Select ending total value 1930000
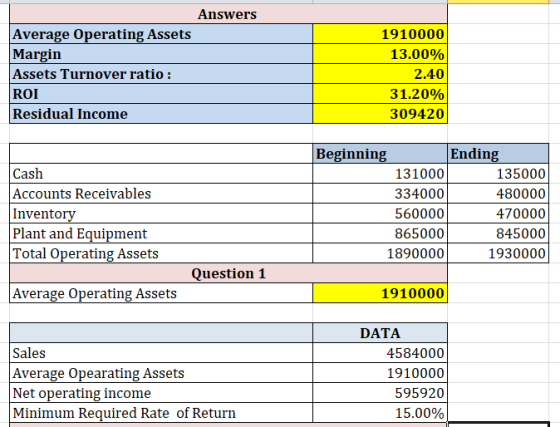The width and height of the screenshot is (560, 427). (x=498, y=253)
